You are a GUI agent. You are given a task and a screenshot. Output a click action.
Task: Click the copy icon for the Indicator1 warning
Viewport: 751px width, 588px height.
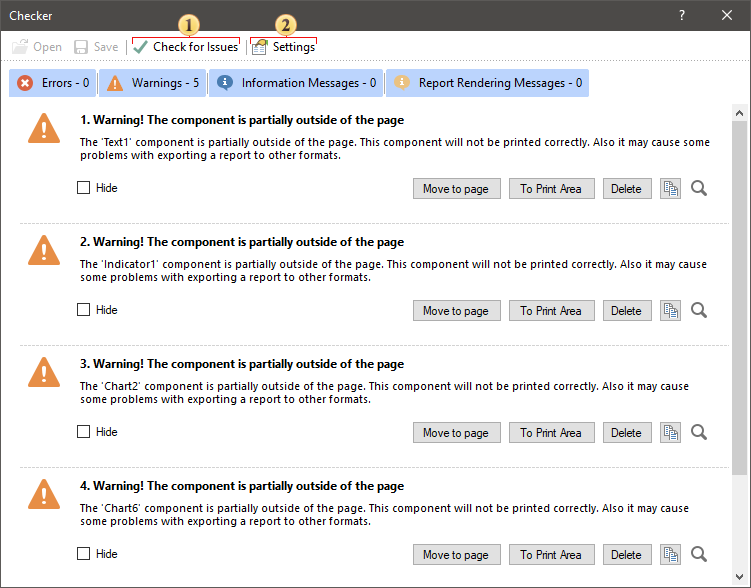670,311
